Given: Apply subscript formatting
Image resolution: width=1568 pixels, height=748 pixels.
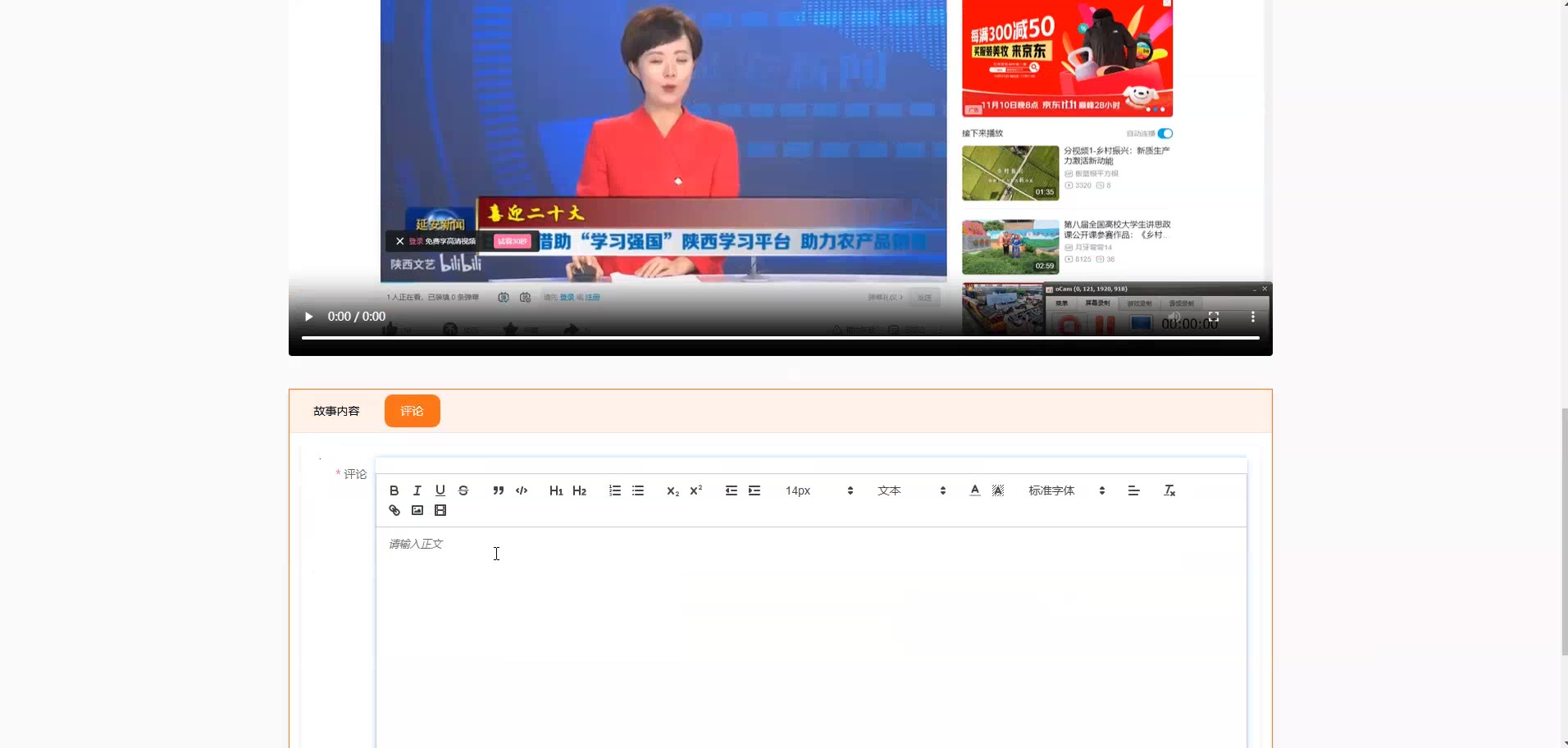Looking at the screenshot, I should click(x=673, y=490).
